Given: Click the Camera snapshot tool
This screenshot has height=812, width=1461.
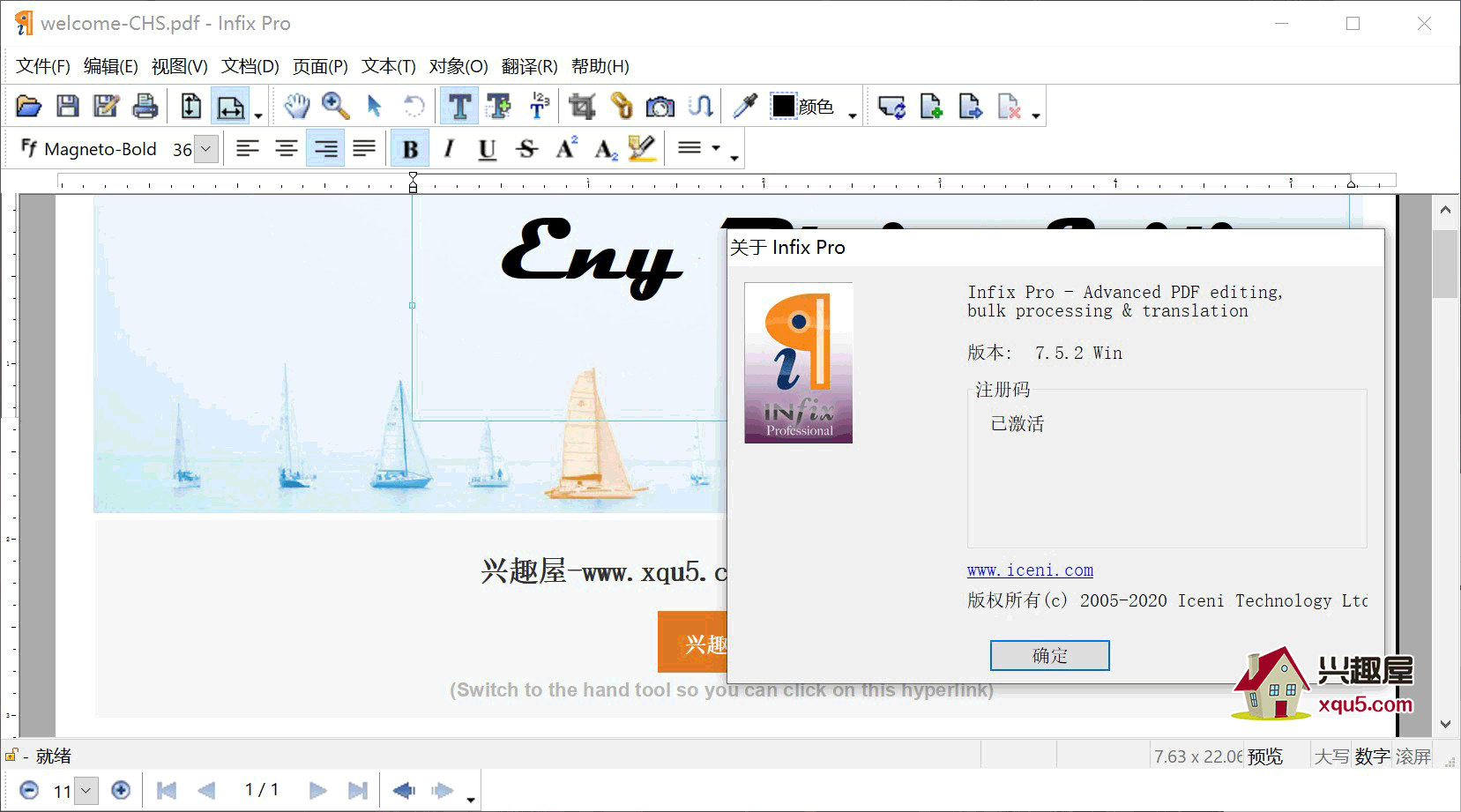Looking at the screenshot, I should coord(660,107).
